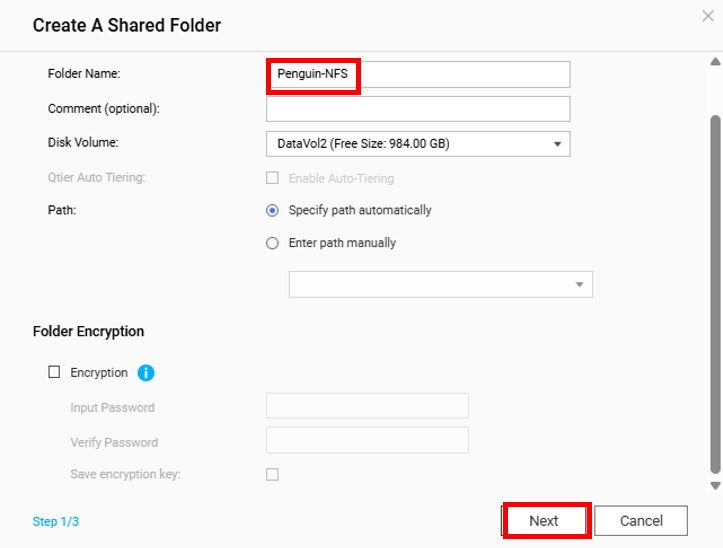
Task: Choose Enter path manually option
Action: pos(272,243)
